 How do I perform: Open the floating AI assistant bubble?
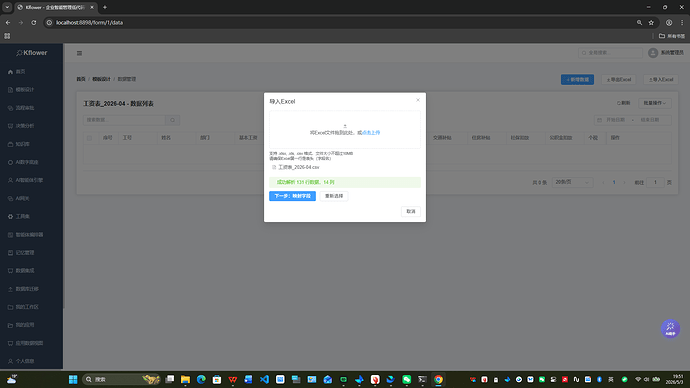tap(670, 329)
